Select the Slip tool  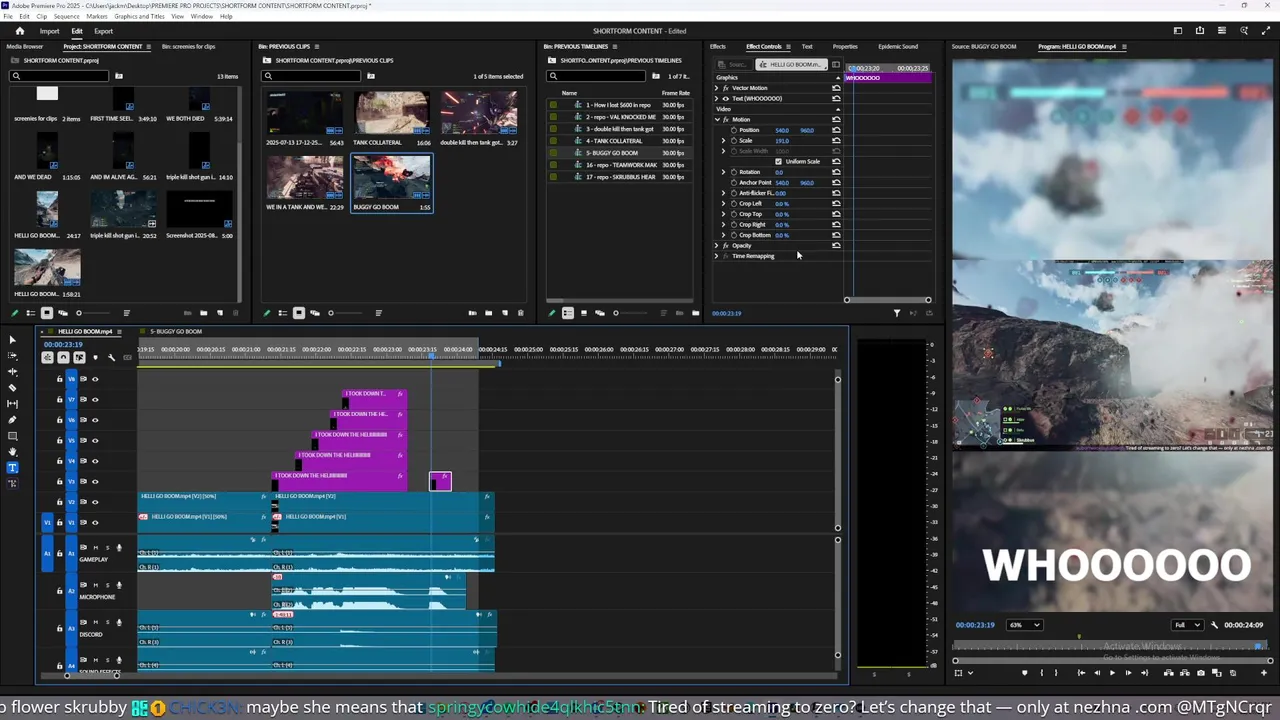(12, 403)
